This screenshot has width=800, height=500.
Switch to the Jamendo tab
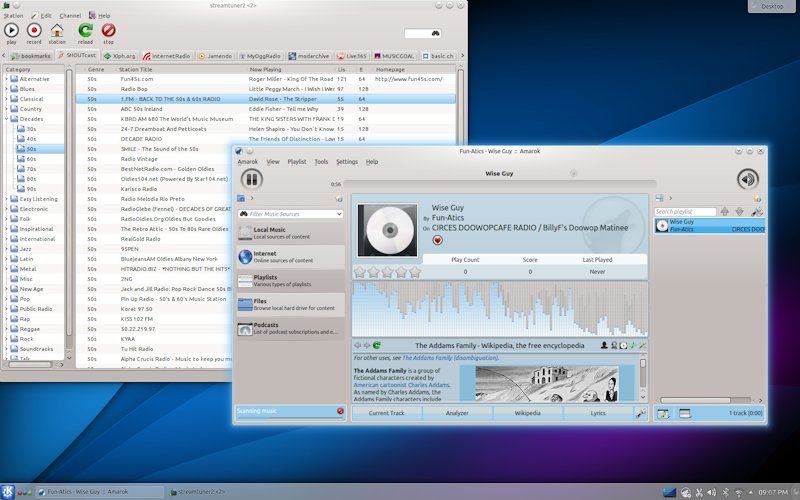coord(215,56)
